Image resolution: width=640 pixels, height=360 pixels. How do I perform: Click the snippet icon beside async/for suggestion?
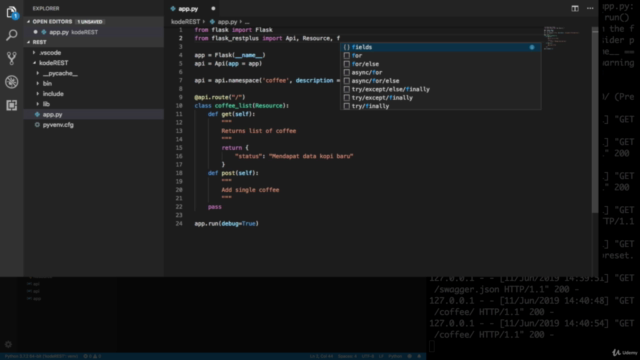click(x=347, y=73)
